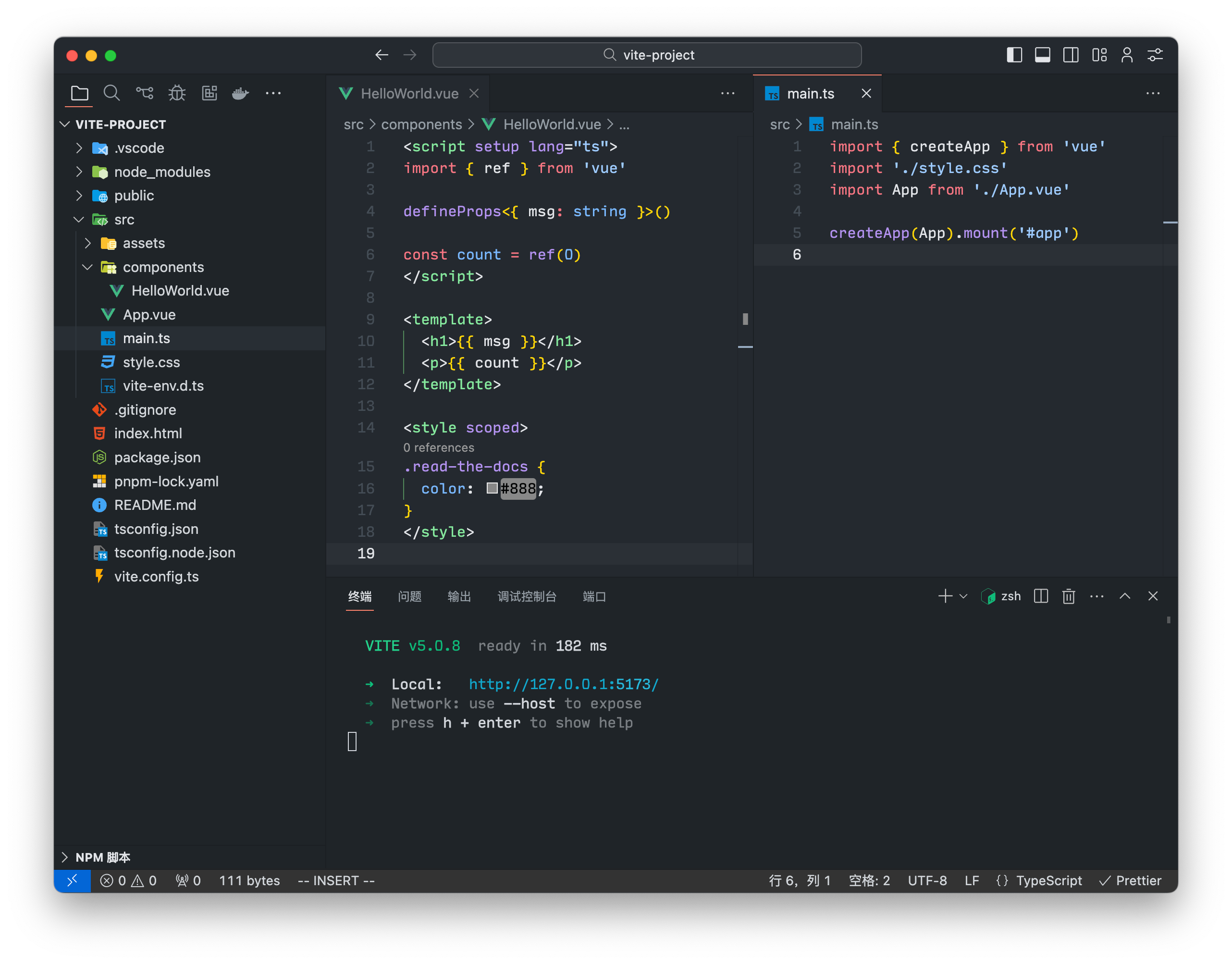
Task: Toggle the panel visibility
Action: 1042,55
